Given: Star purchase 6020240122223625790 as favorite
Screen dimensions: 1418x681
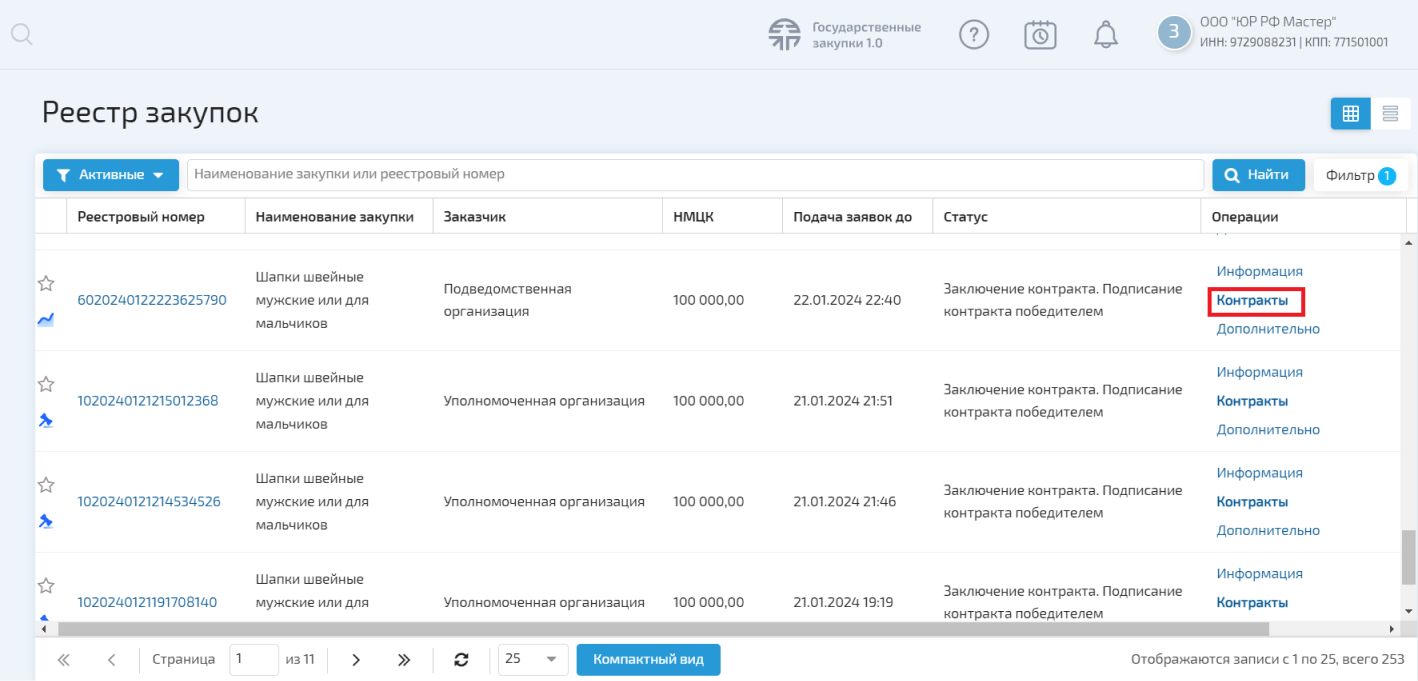Looking at the screenshot, I should coord(45,284).
